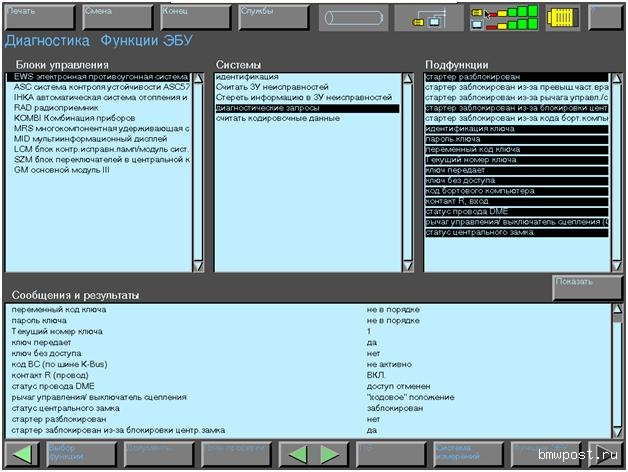Open the Службы menu
The width and height of the screenshot is (628, 472).
point(274,15)
